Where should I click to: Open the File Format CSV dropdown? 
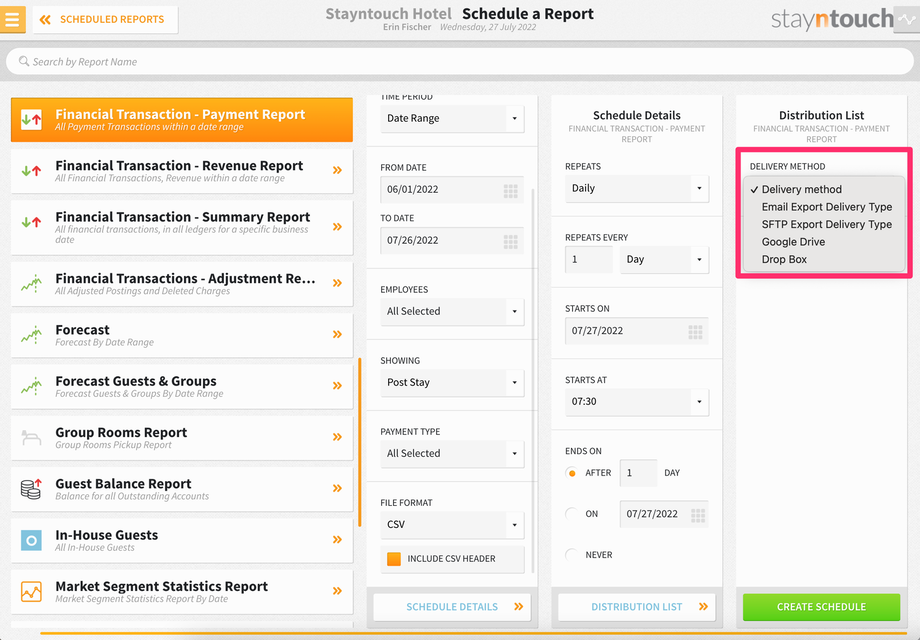click(x=452, y=524)
